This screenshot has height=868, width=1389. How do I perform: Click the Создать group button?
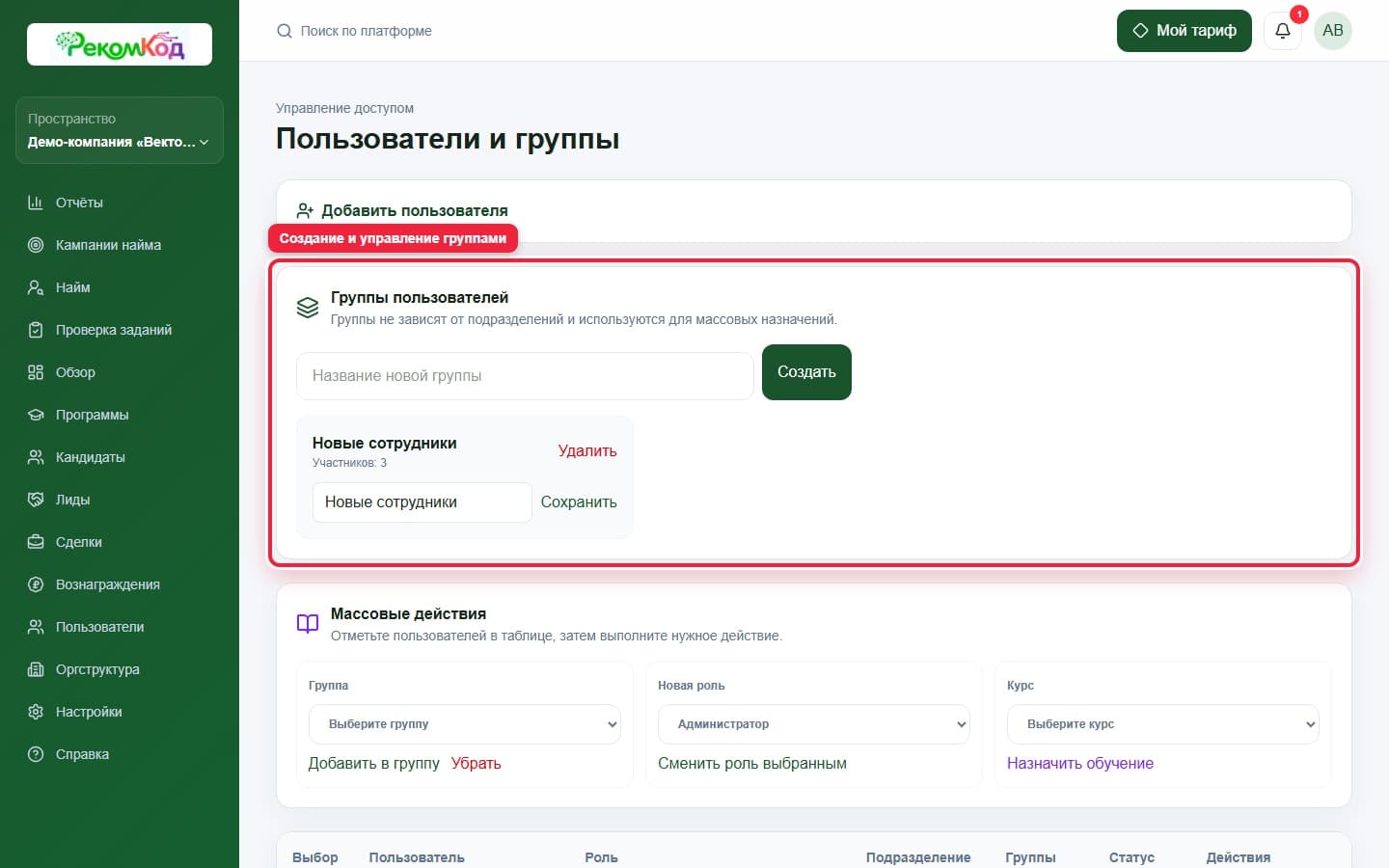pos(806,372)
